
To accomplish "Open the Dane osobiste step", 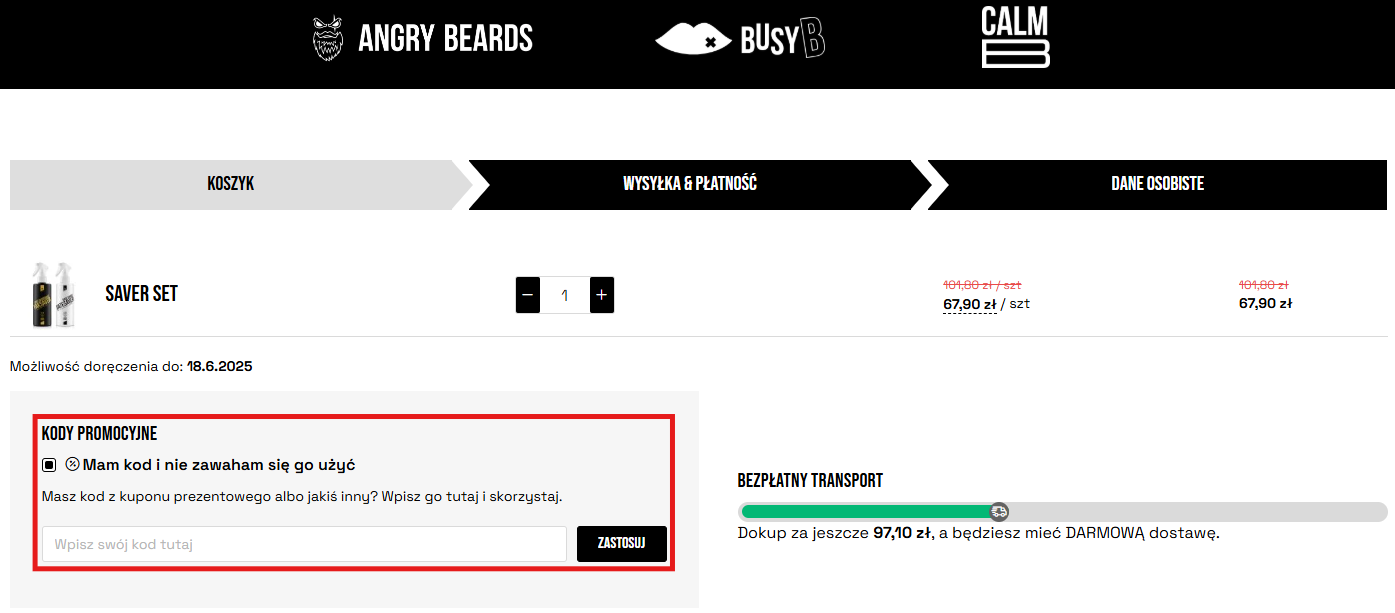I will 1157,184.
